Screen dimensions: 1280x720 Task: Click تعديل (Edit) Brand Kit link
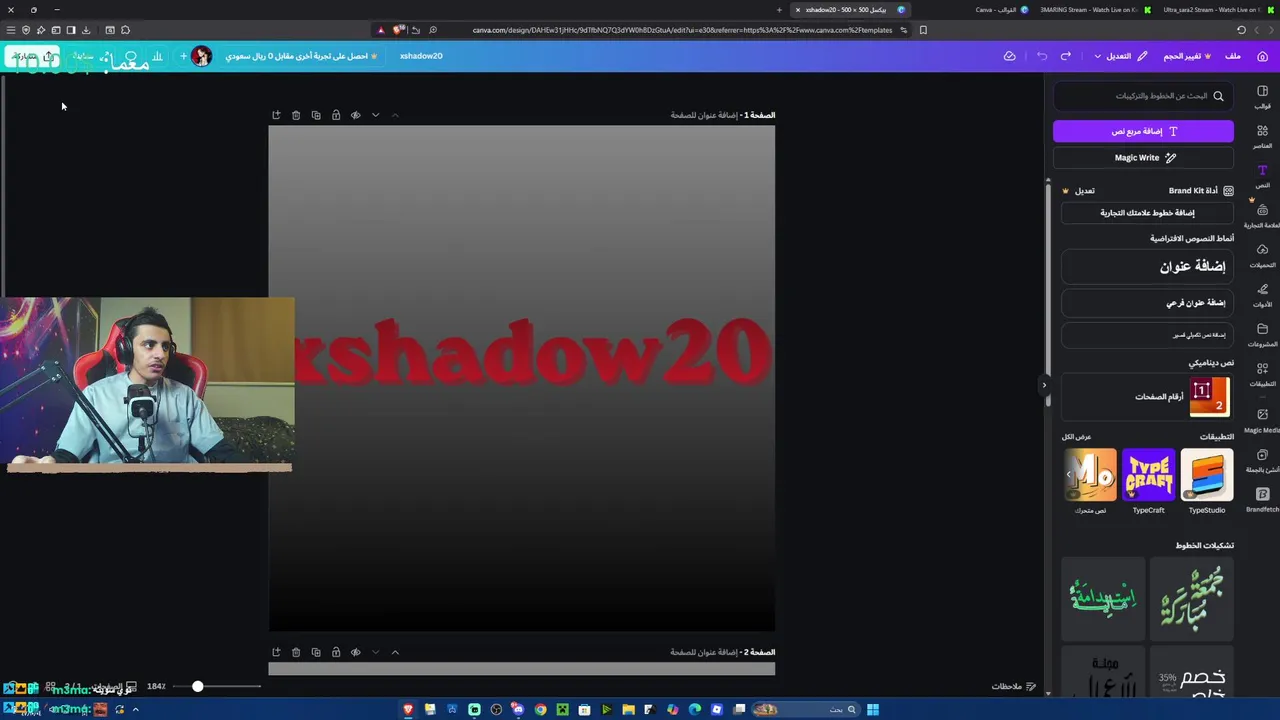(x=1084, y=190)
